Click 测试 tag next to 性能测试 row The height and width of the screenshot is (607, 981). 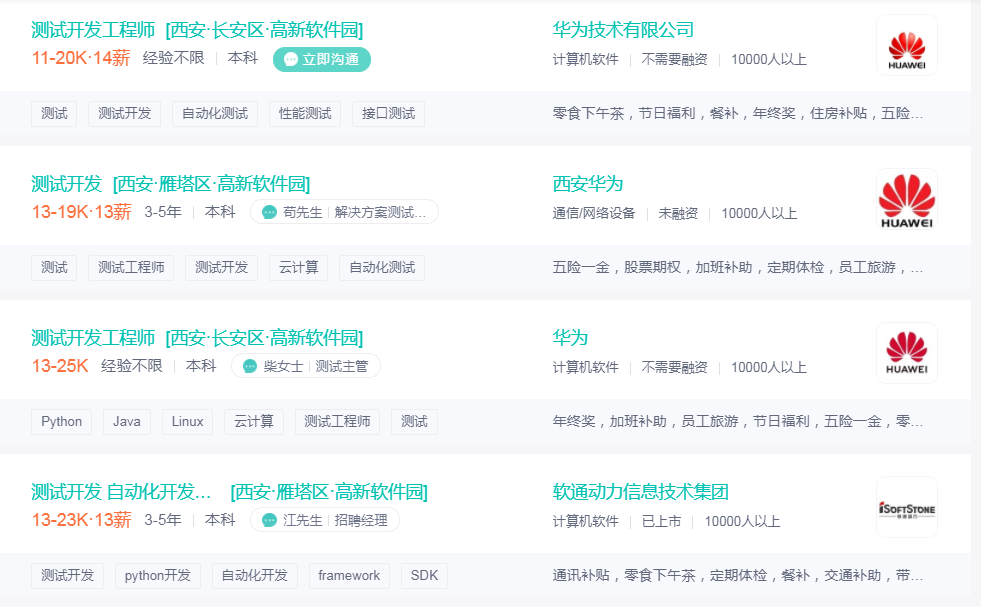tap(54, 114)
